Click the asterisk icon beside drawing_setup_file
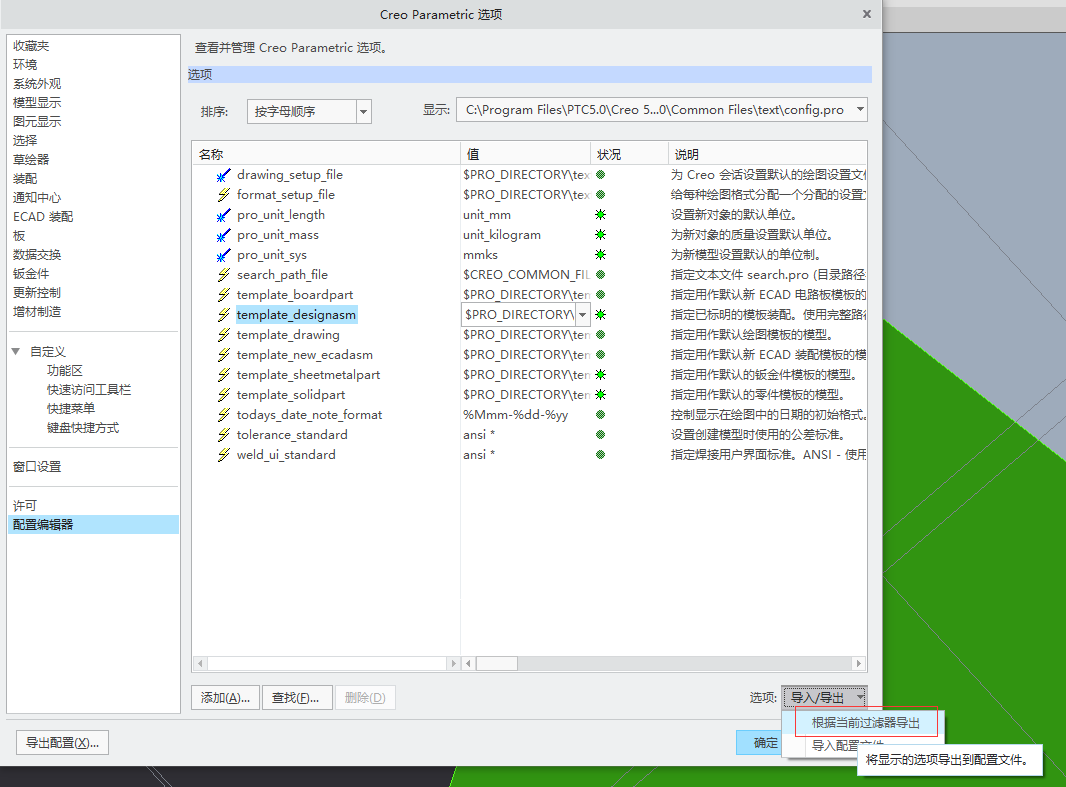Image resolution: width=1066 pixels, height=787 pixels. [x=224, y=175]
